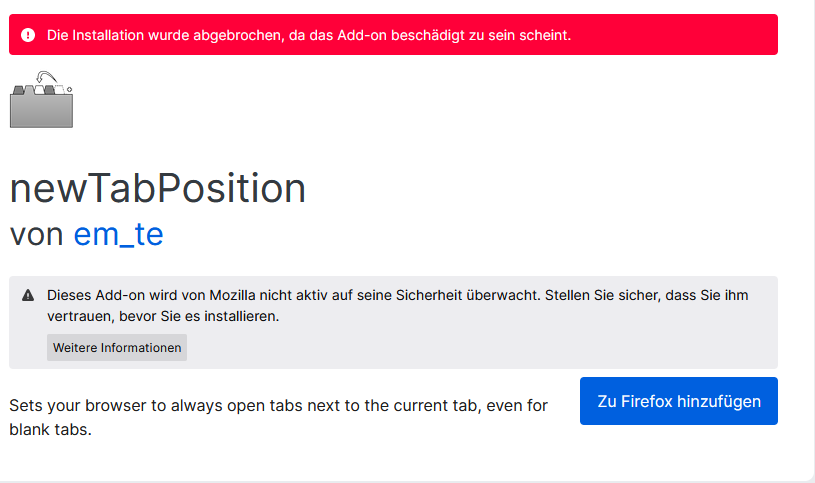The image size is (815, 483).
Task: Click the word "vertrauen" in the warning box
Action: point(79,316)
